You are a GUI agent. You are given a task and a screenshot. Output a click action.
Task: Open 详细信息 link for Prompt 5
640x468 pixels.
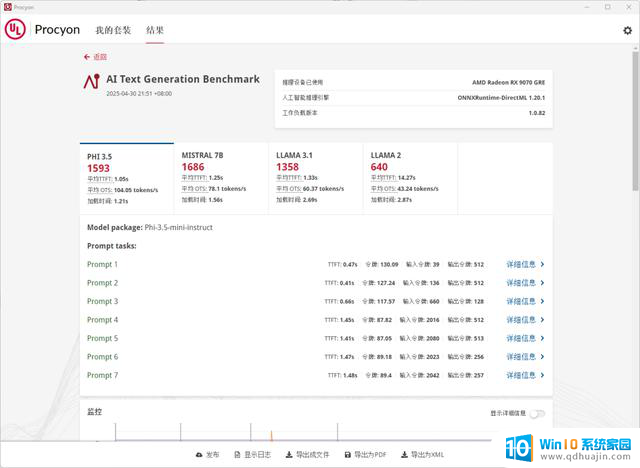(521, 338)
